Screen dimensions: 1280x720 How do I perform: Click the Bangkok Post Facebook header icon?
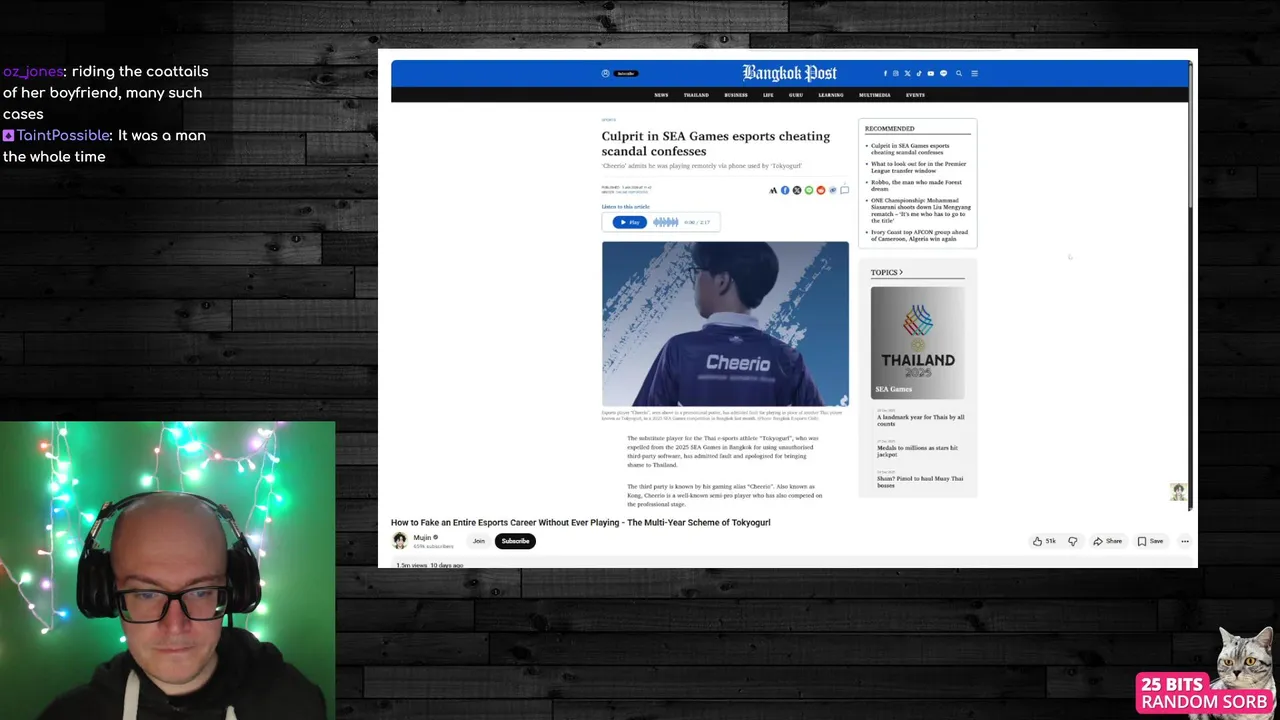[x=885, y=73]
